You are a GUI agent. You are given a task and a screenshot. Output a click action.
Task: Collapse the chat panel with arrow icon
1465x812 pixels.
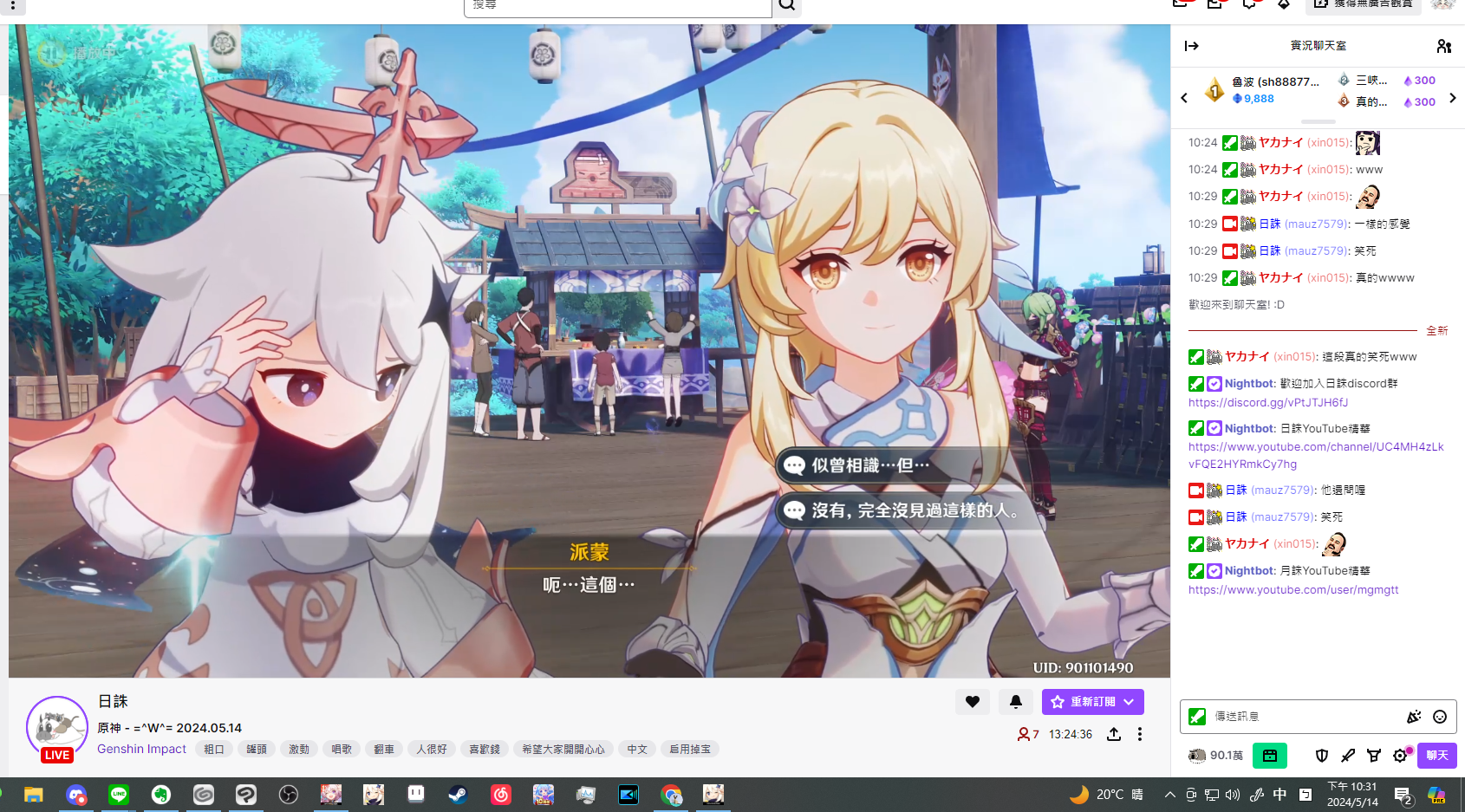click(1192, 46)
